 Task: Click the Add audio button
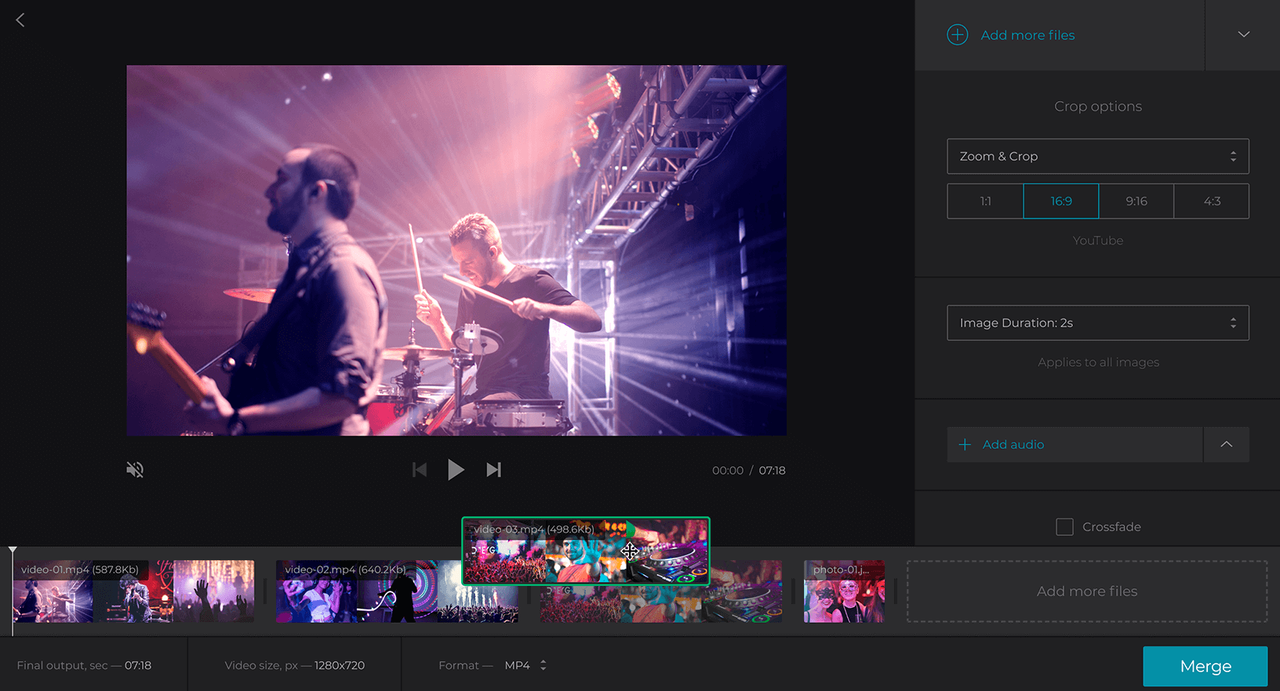[1074, 444]
